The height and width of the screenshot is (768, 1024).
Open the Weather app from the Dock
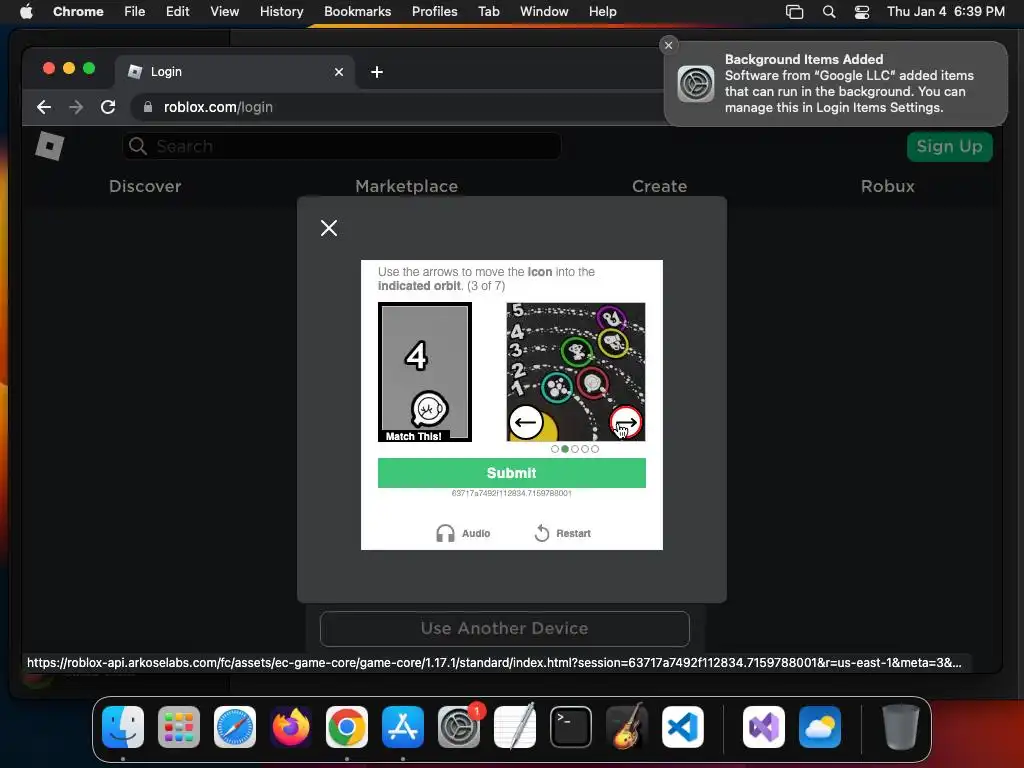pos(820,727)
